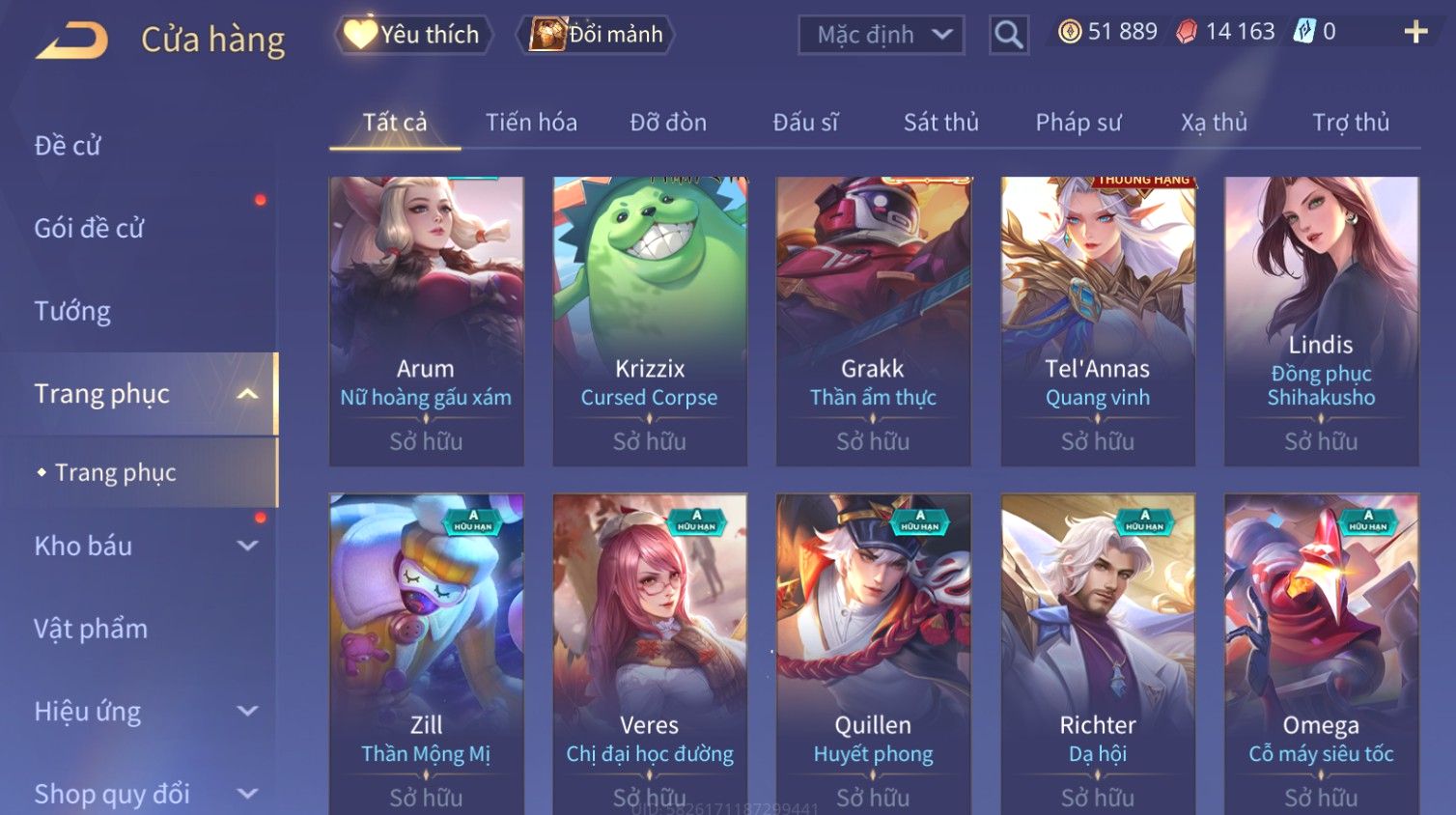Switch to the Sát thủ tab

pos(940,123)
